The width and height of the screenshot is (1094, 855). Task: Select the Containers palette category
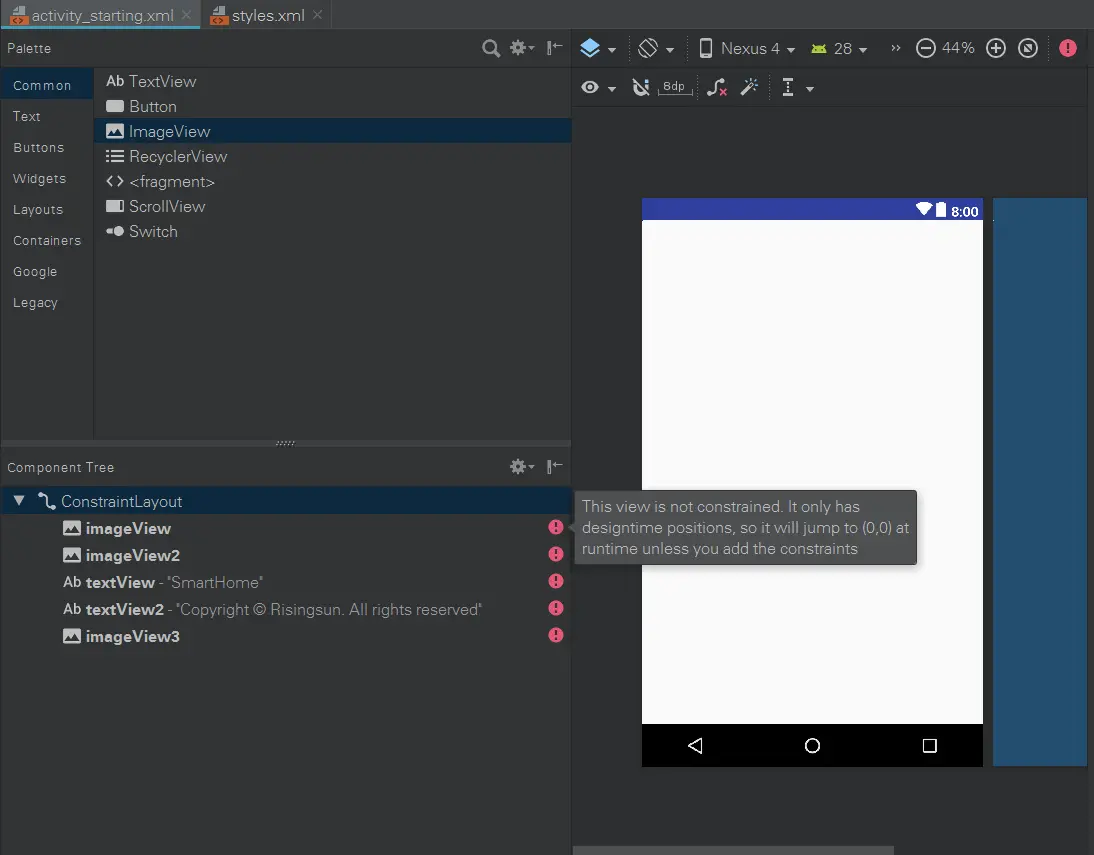(47, 240)
